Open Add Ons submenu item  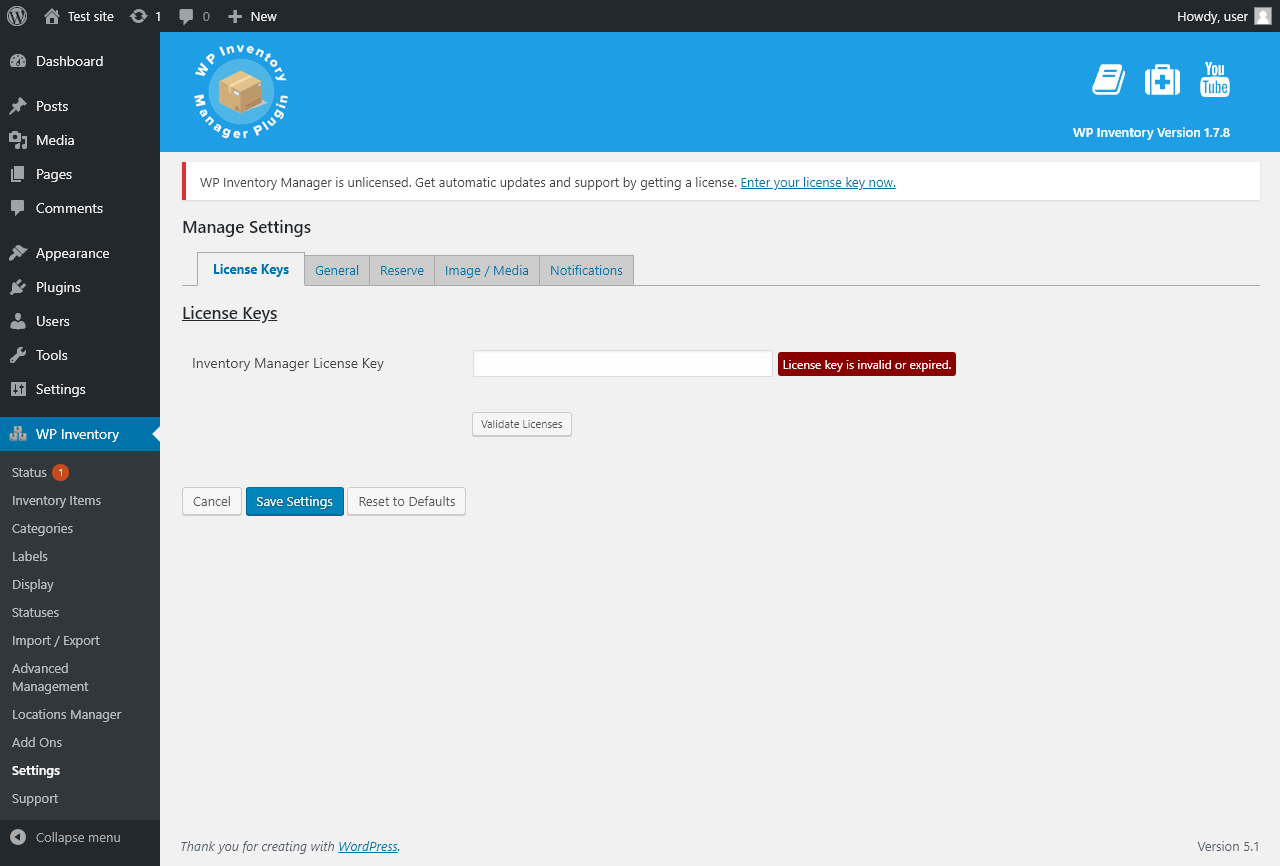click(x=80, y=742)
